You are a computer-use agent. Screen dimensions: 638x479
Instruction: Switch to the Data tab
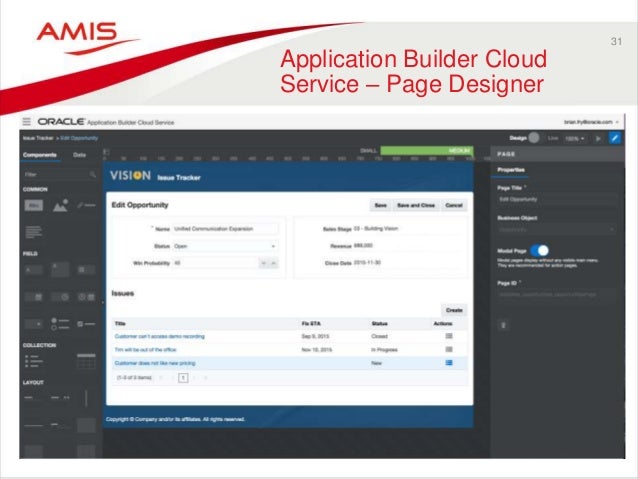79,155
